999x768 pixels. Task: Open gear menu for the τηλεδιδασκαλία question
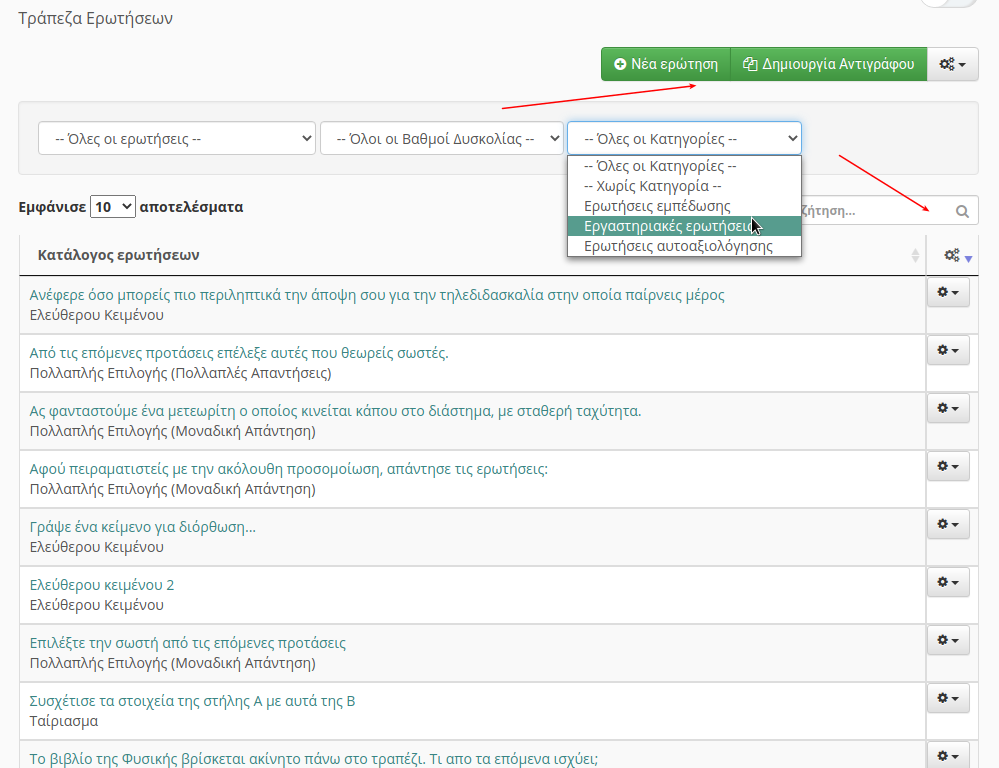[948, 292]
